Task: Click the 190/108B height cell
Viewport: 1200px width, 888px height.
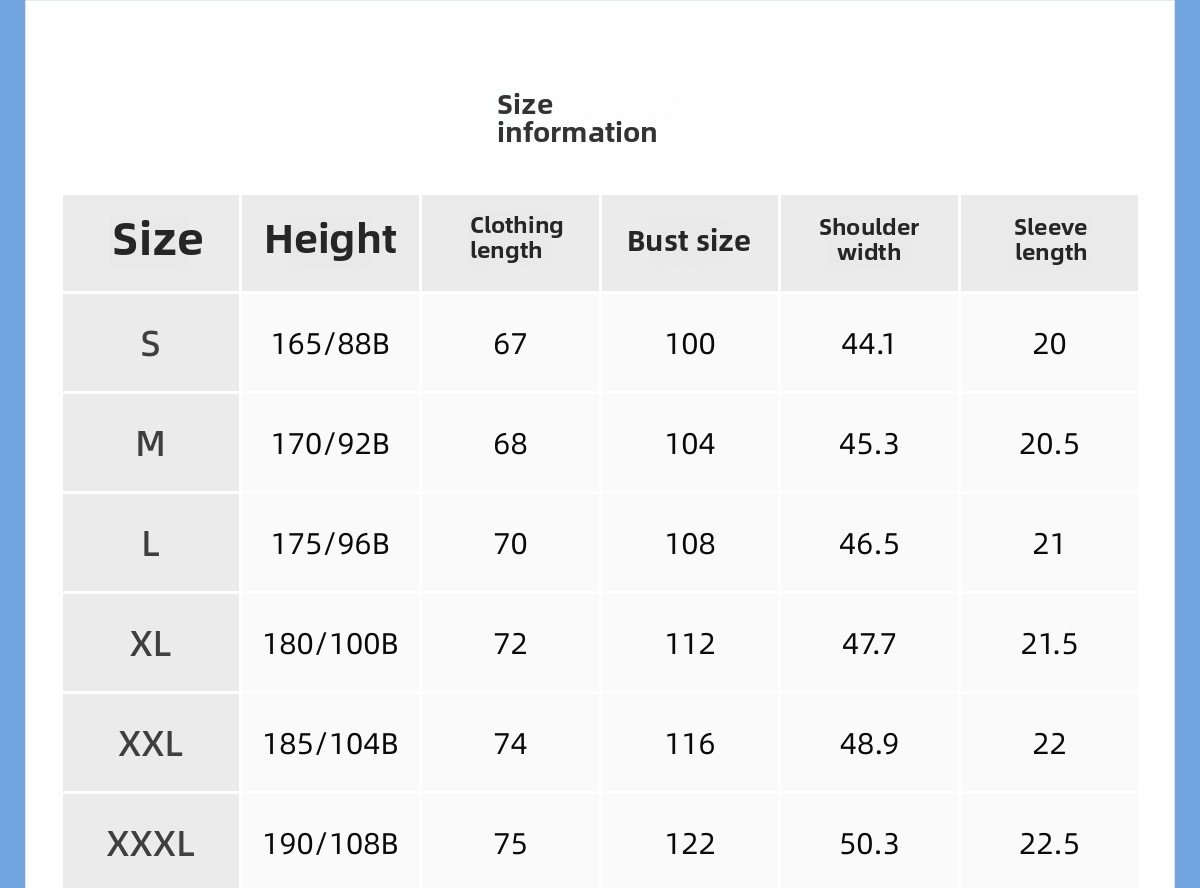Action: [x=330, y=844]
